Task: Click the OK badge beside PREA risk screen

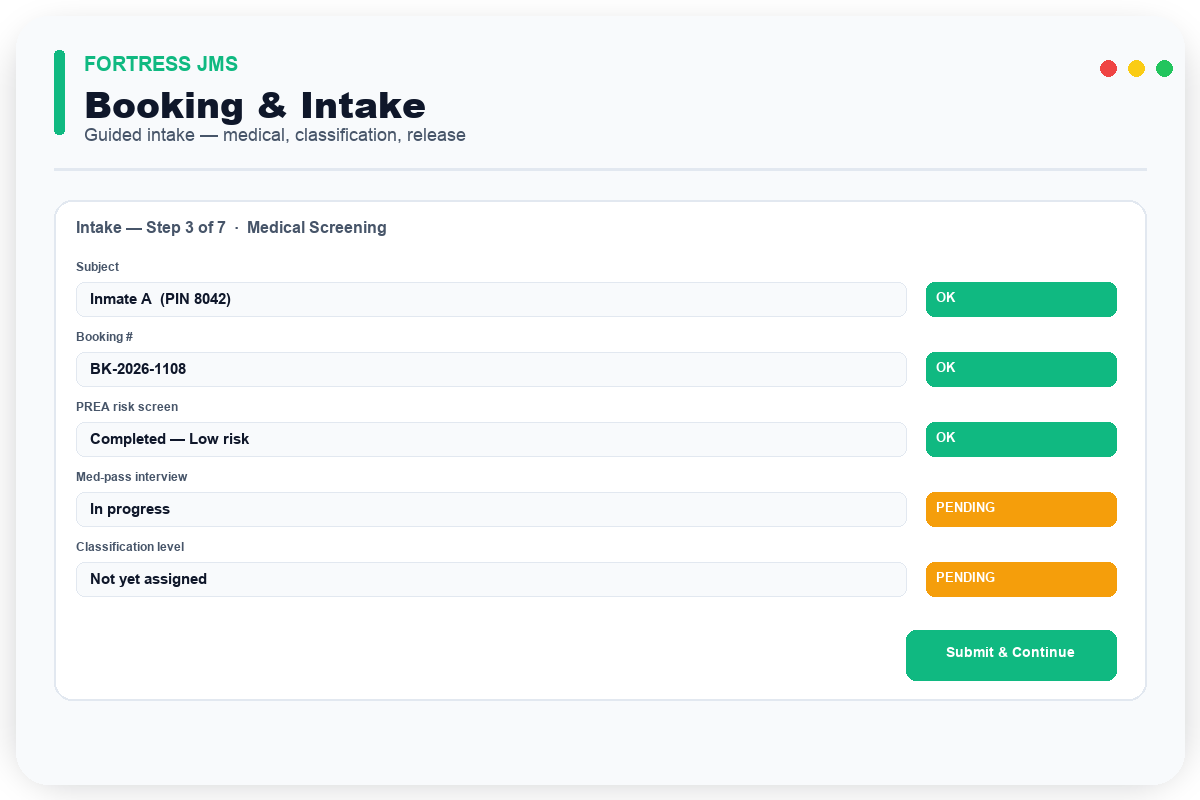Action: 1021,439
